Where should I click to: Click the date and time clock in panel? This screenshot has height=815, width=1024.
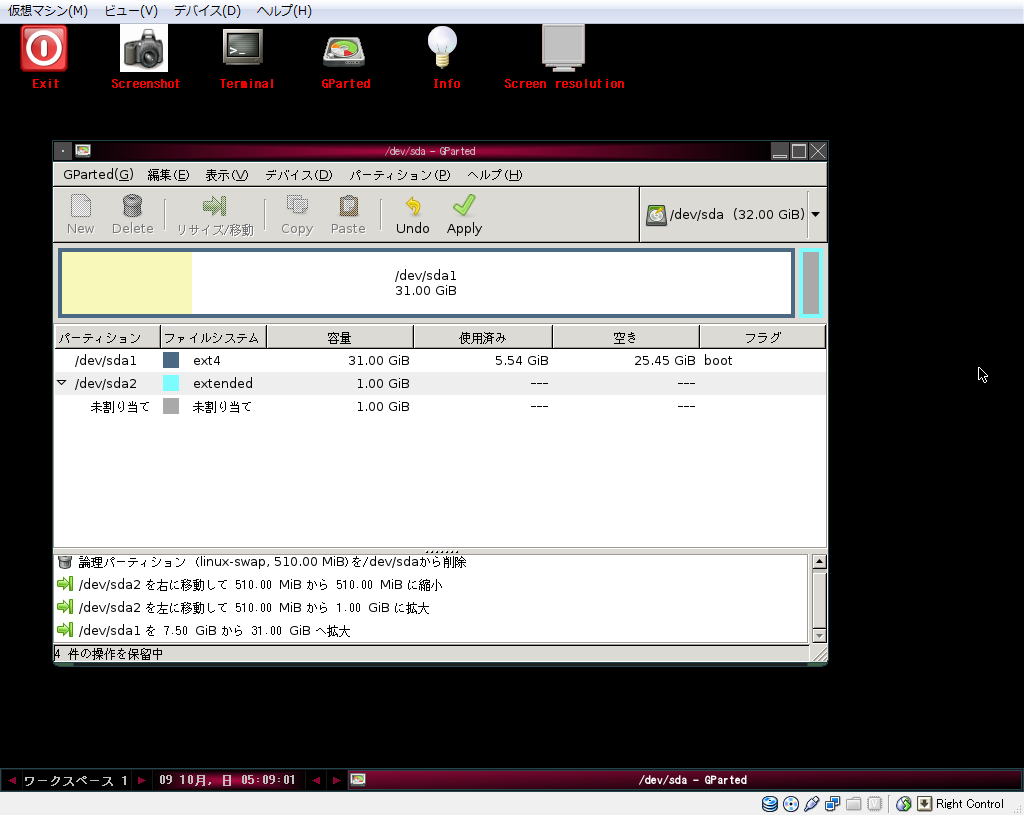pyautogui.click(x=227, y=780)
